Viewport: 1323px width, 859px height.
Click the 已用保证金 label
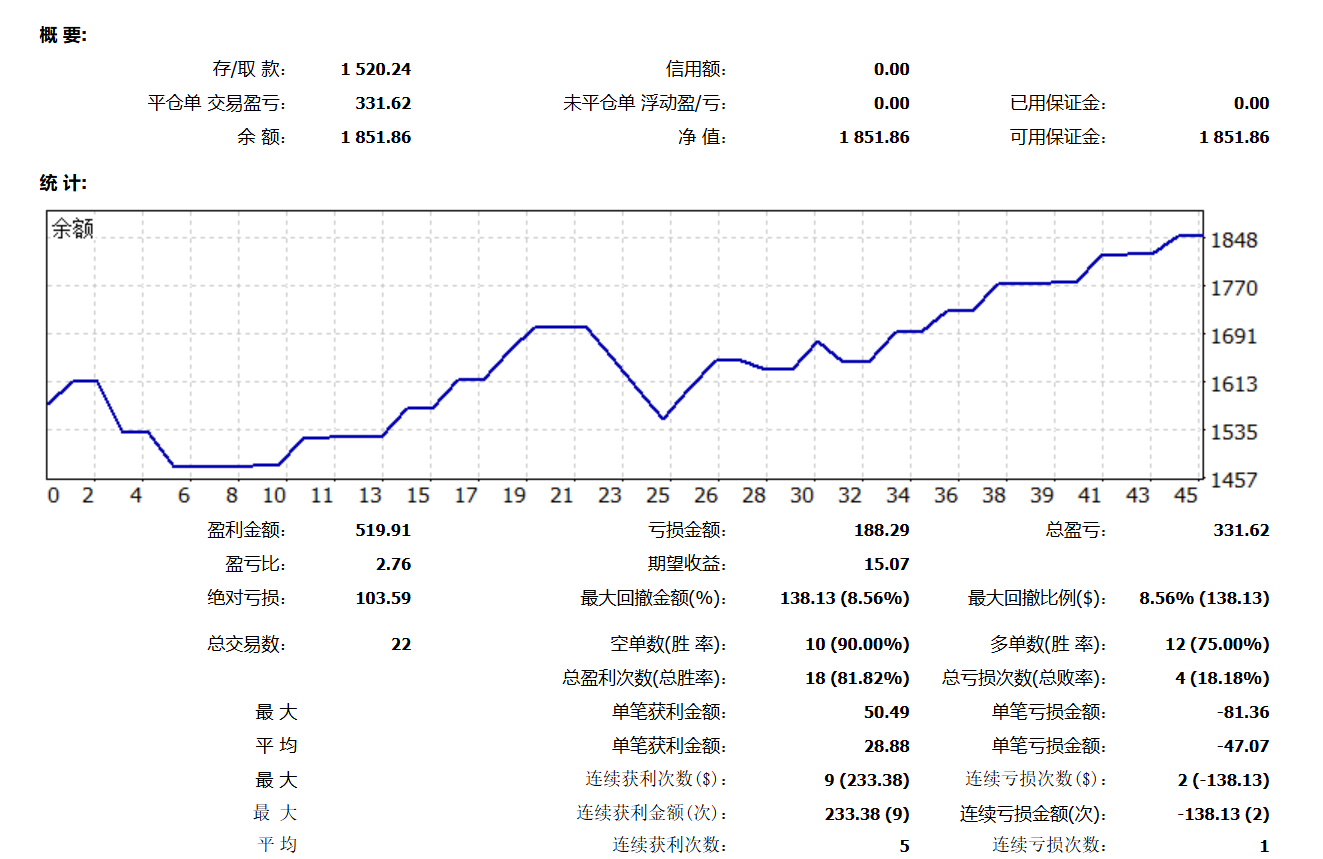(1058, 103)
